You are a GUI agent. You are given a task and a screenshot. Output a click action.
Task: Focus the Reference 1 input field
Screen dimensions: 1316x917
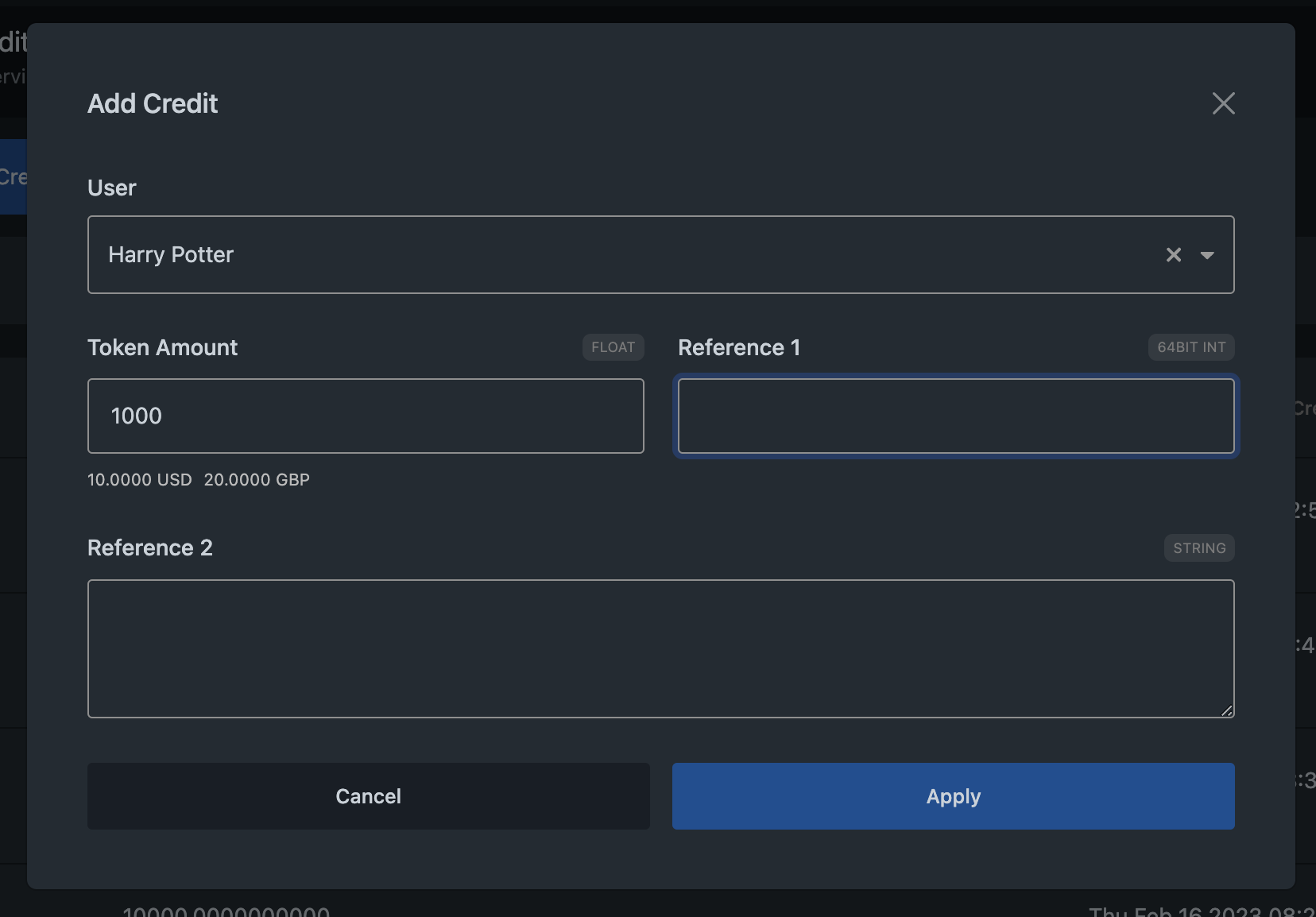[x=956, y=416]
